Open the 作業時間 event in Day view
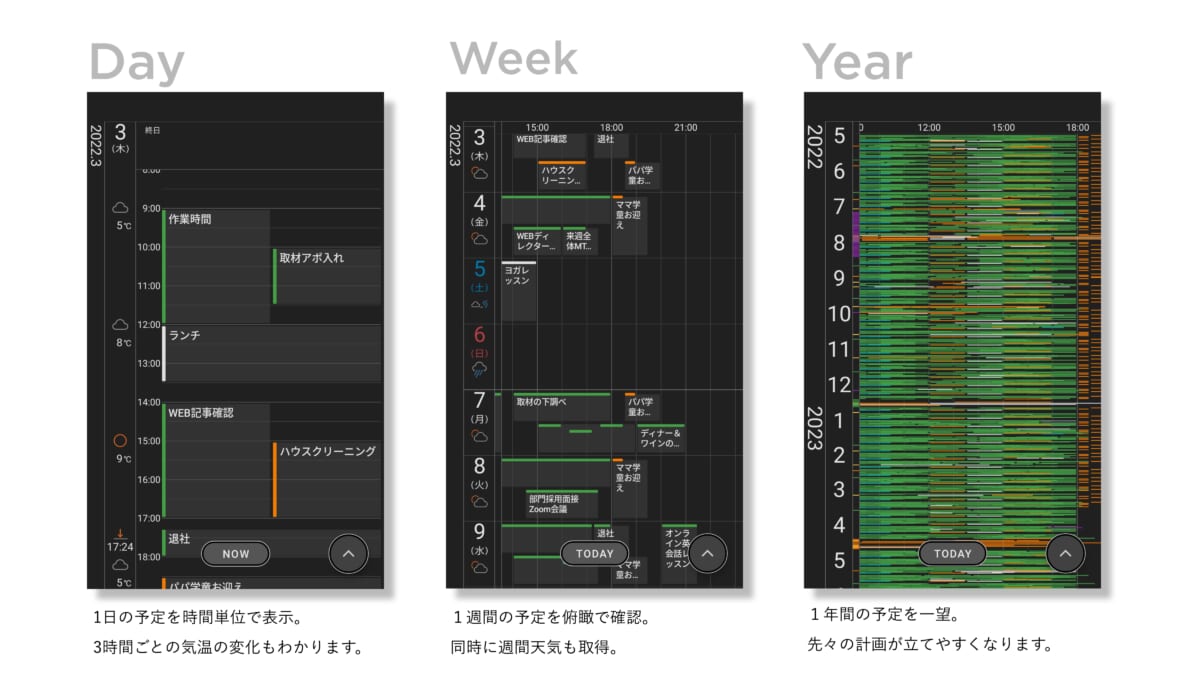Viewport: 1200px width, 680px height. point(216,266)
